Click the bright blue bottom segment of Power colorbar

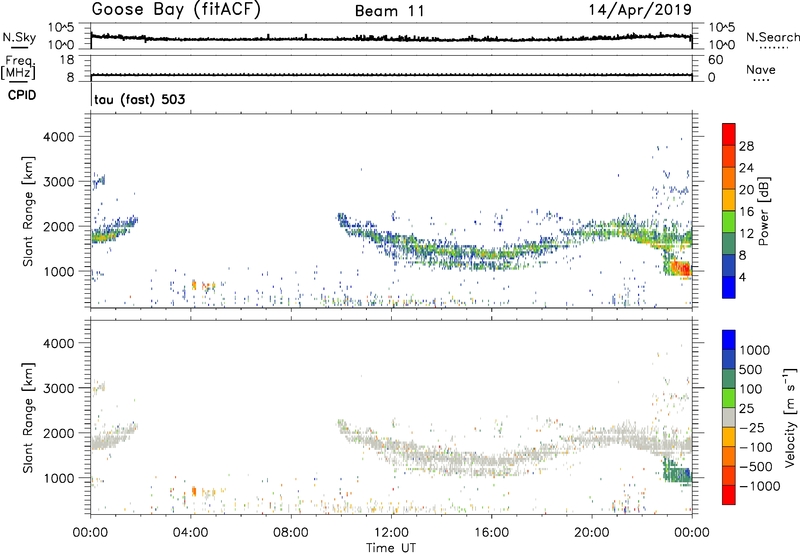[x=729, y=287]
